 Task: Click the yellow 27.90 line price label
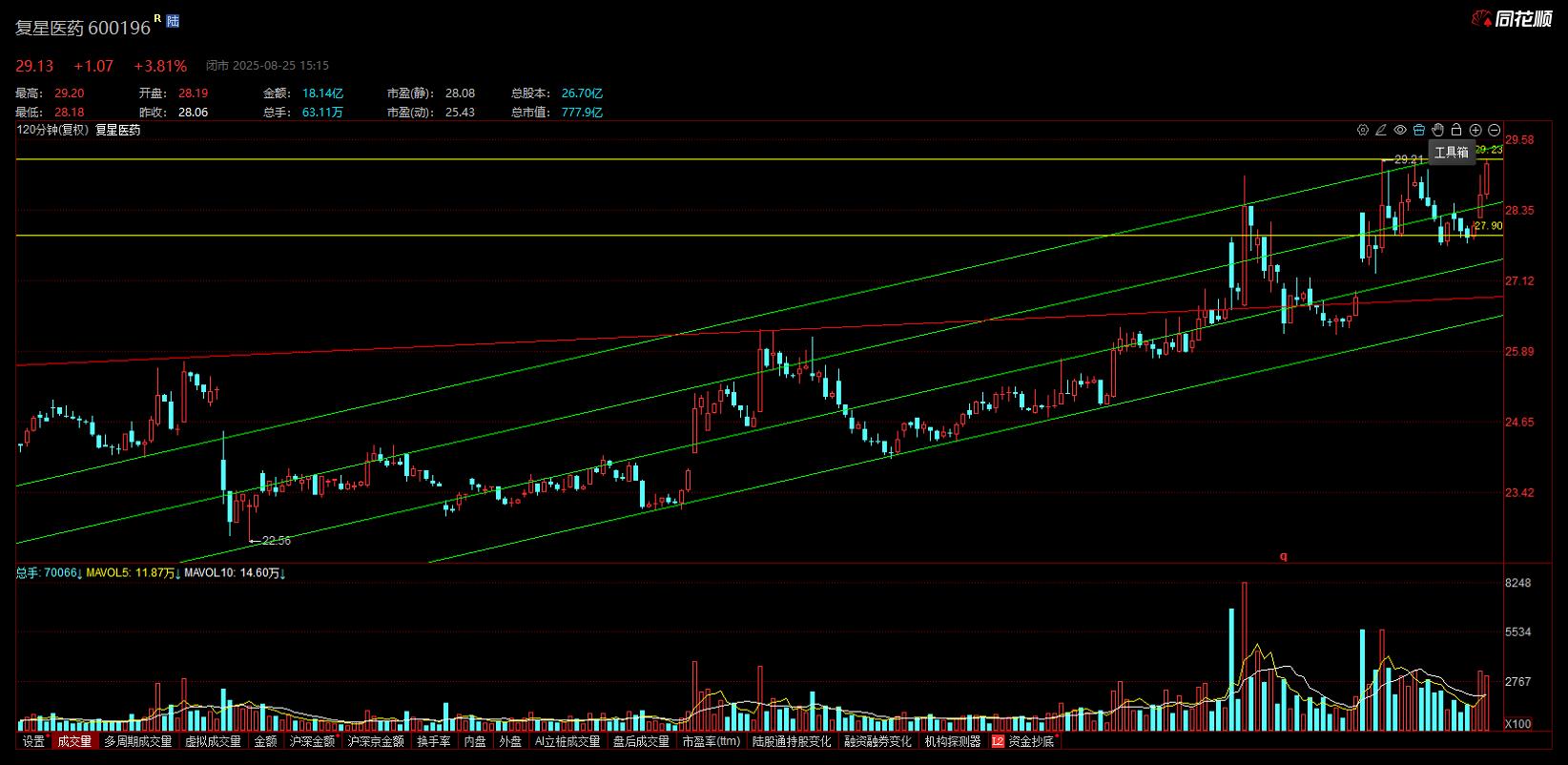(x=1488, y=226)
